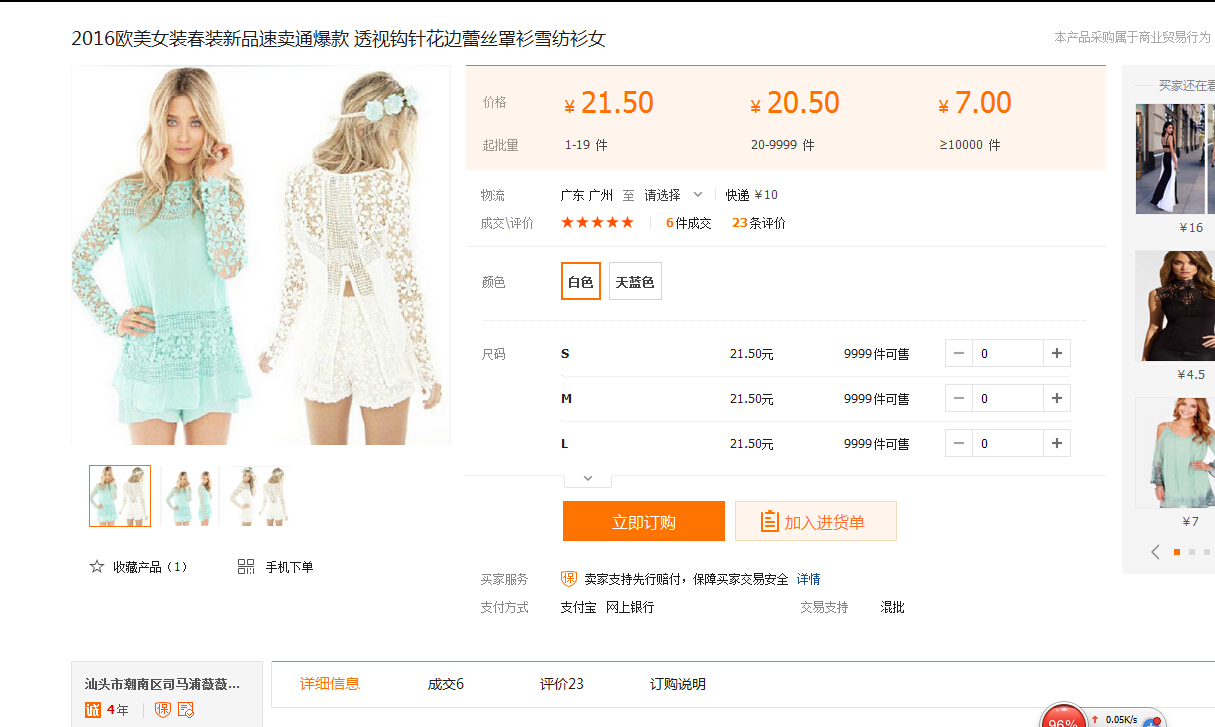Select the 天蓝色 color option
Screen dimensions: 1215x727
pos(635,282)
